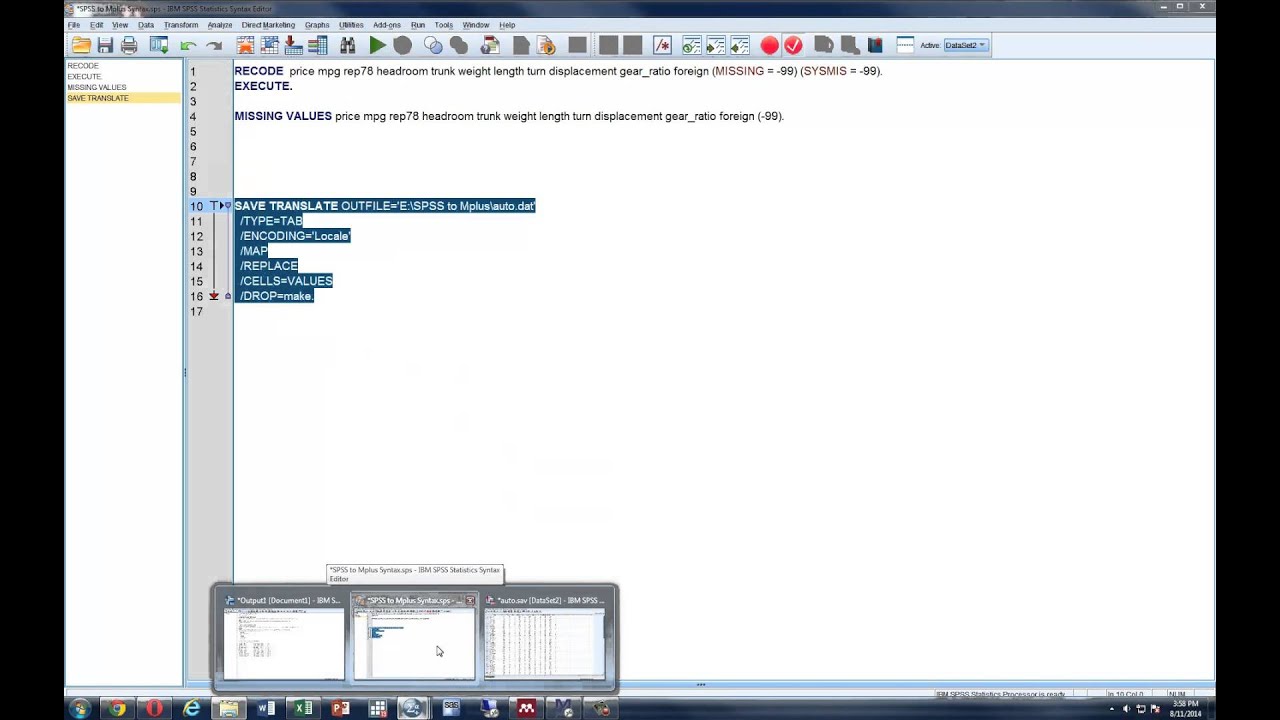Click the Go to Data star icon
Screen dimensions: 1280x720
(245, 45)
